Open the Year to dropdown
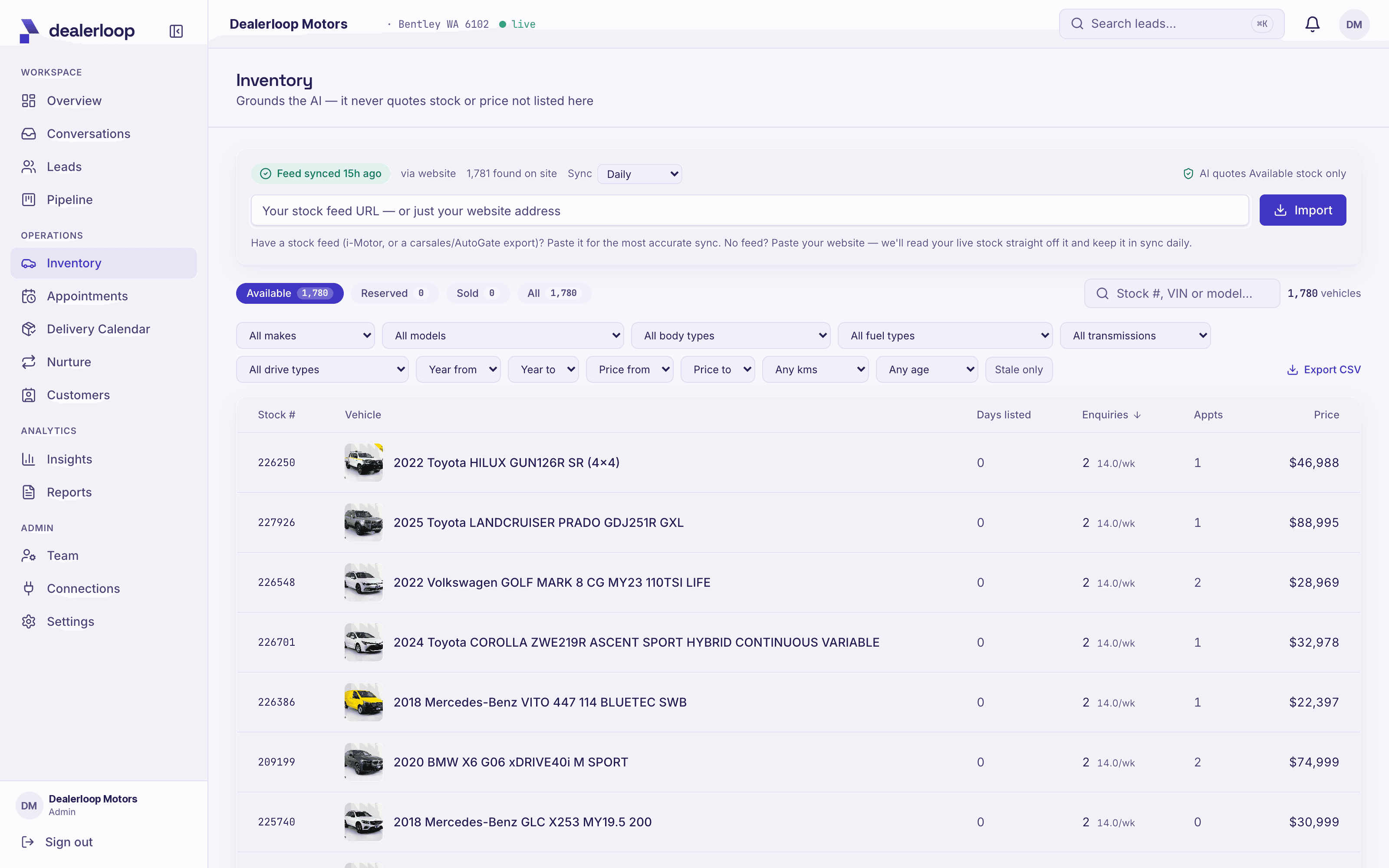Viewport: 1389px width, 868px height. pyautogui.click(x=543, y=370)
